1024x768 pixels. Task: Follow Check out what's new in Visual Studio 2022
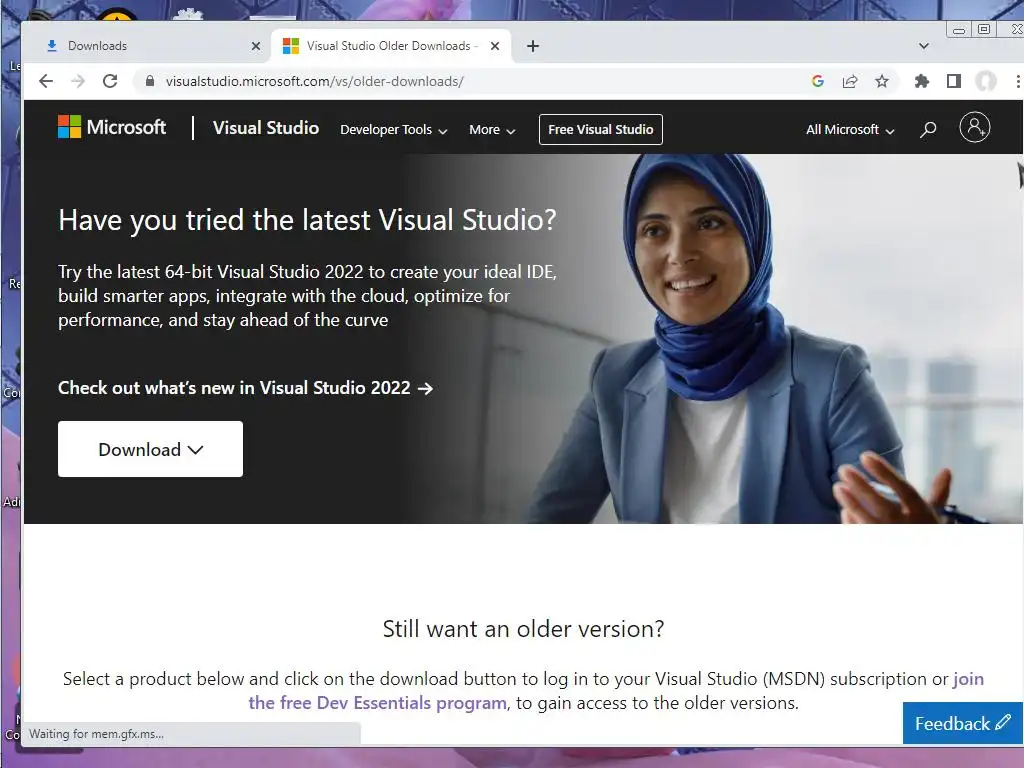[246, 388]
